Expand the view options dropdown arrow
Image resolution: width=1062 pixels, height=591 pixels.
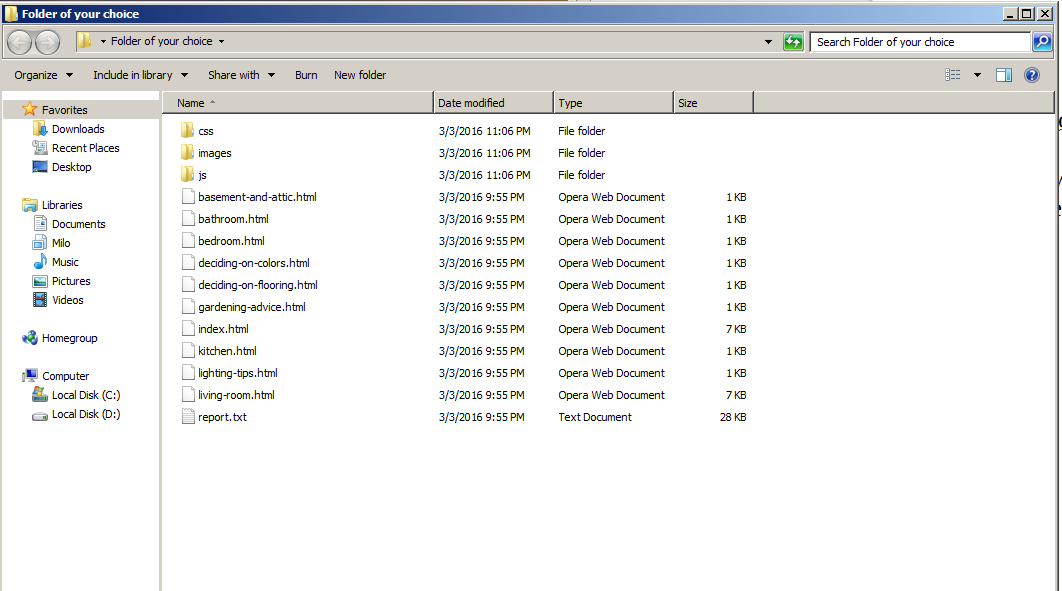click(977, 75)
